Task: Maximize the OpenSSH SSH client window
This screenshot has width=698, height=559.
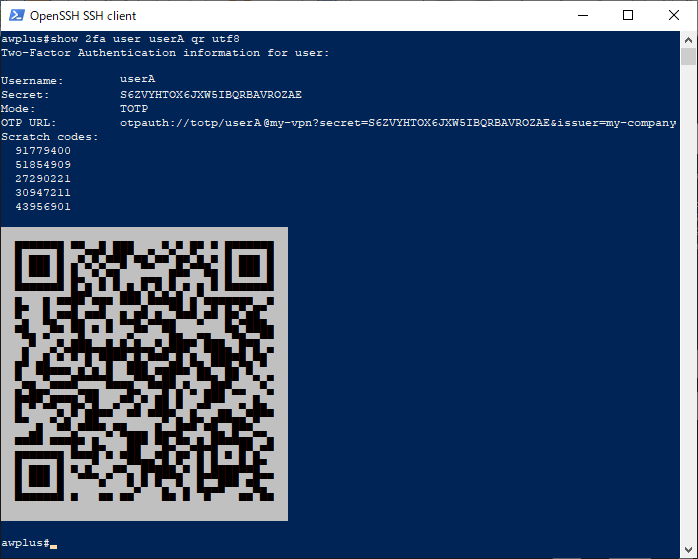Action: 628,15
